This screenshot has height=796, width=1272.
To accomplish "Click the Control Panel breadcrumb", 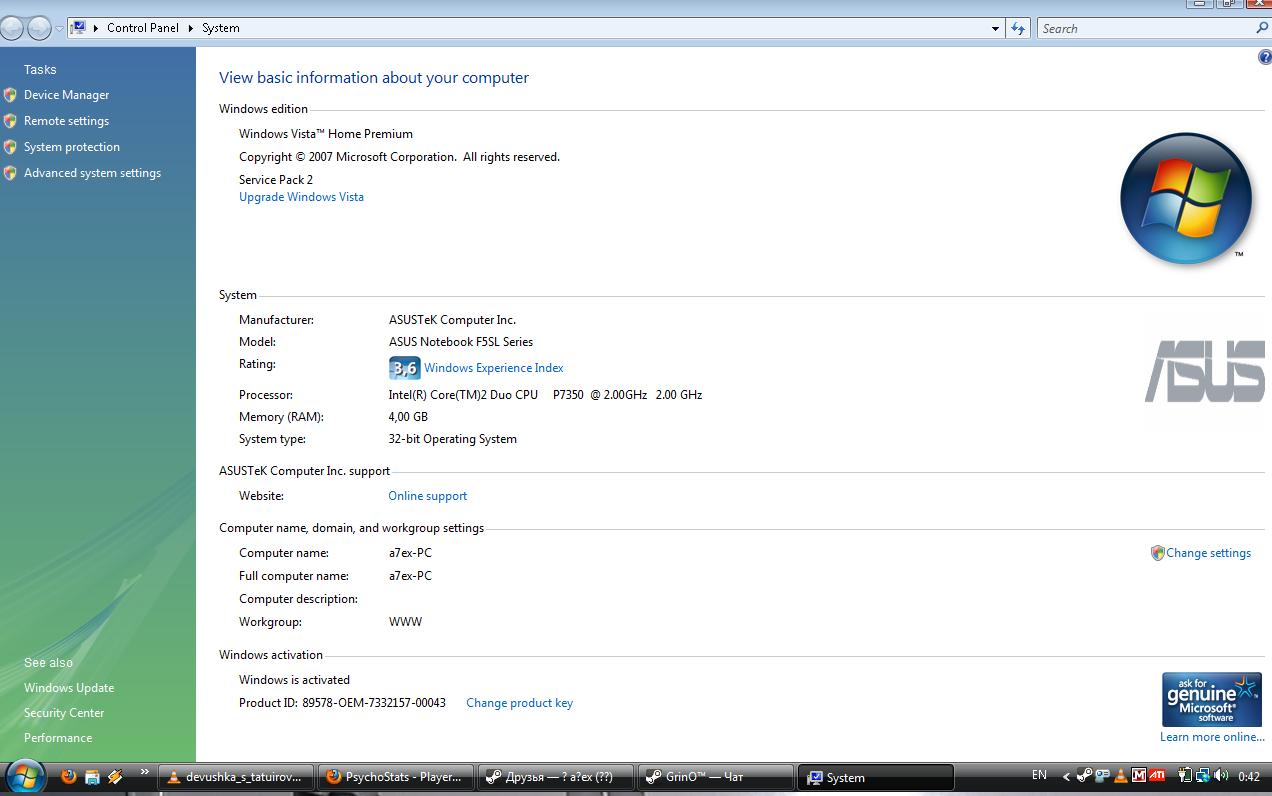I will tap(143, 28).
